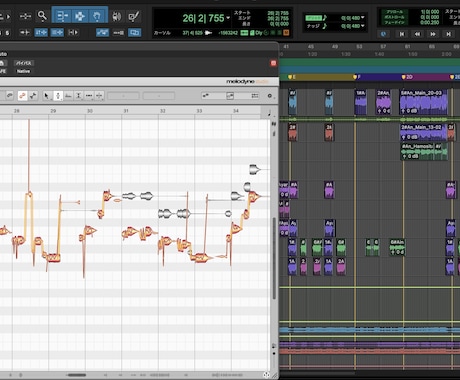Click the first empty value field in Melodyne's toolbar
460x380 pixels.
click(123, 96)
